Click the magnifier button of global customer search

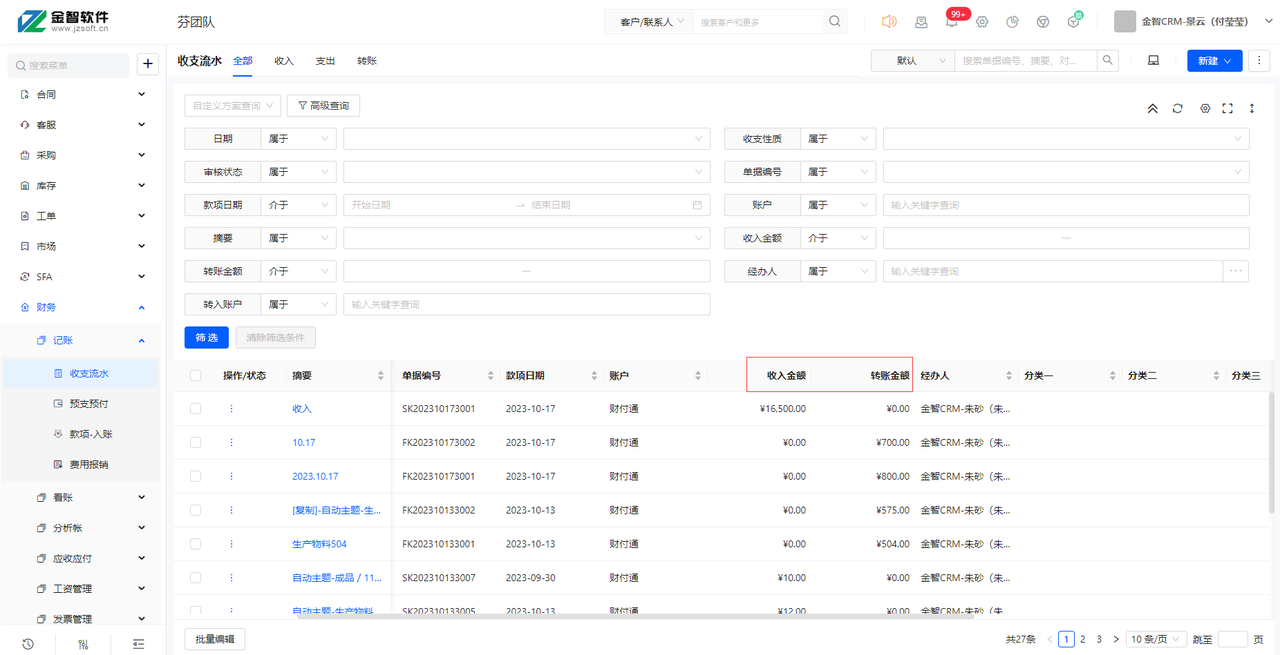coord(835,21)
